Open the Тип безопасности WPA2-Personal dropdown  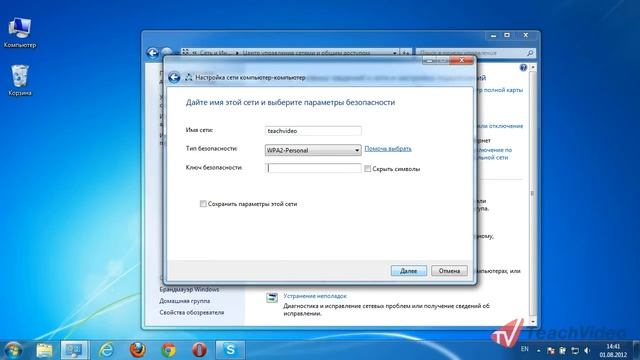(x=313, y=150)
